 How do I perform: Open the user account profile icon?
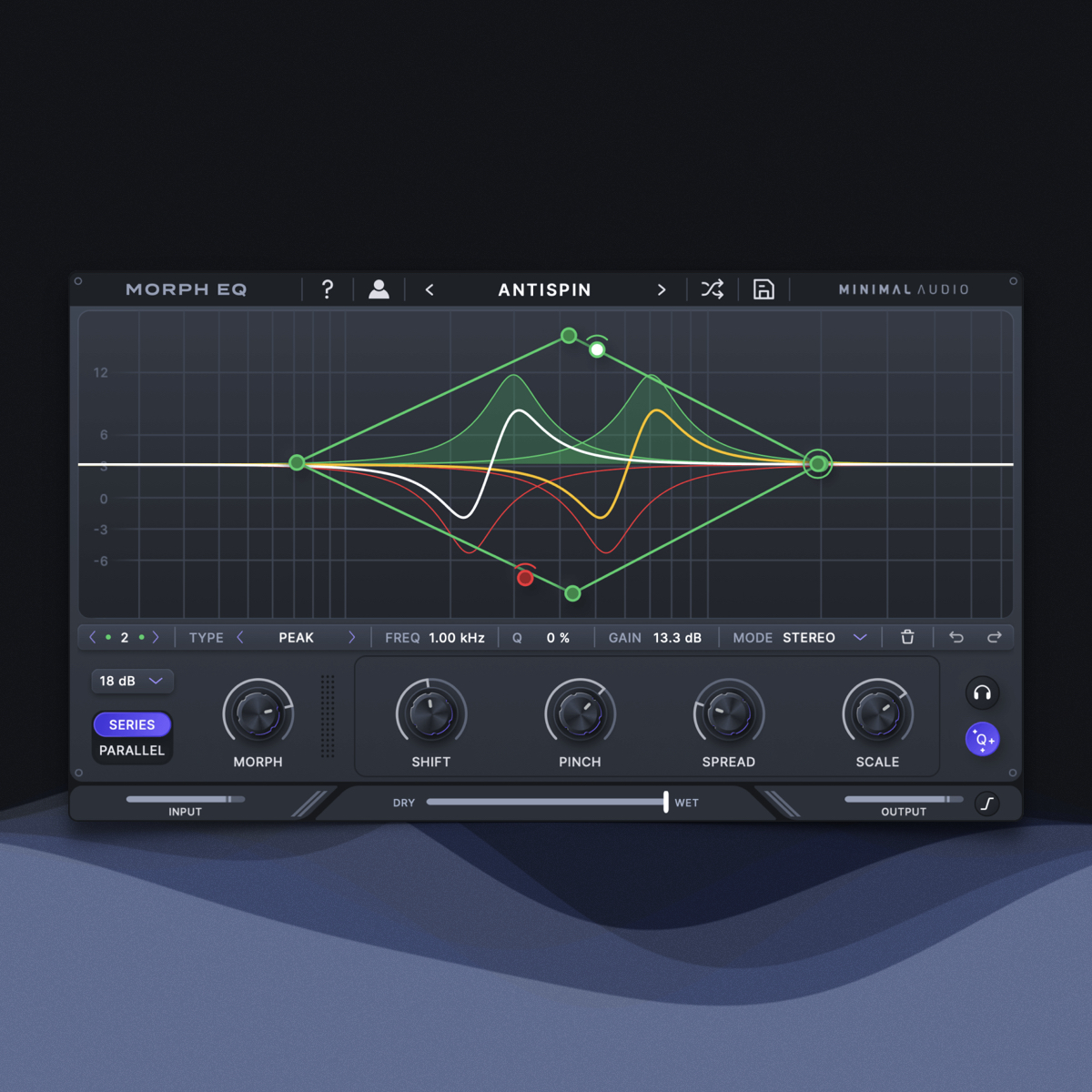coord(379,289)
